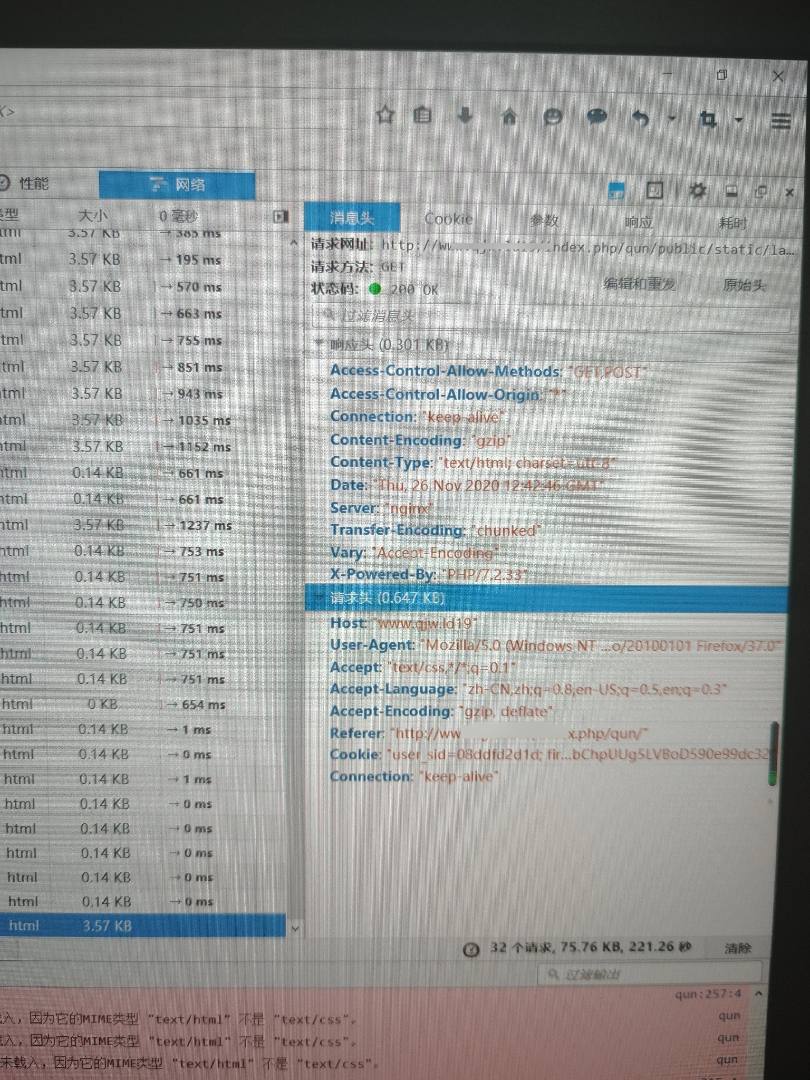Screen dimensions: 810x1080
Task: Click the 原始头 button
Action: pos(744,285)
